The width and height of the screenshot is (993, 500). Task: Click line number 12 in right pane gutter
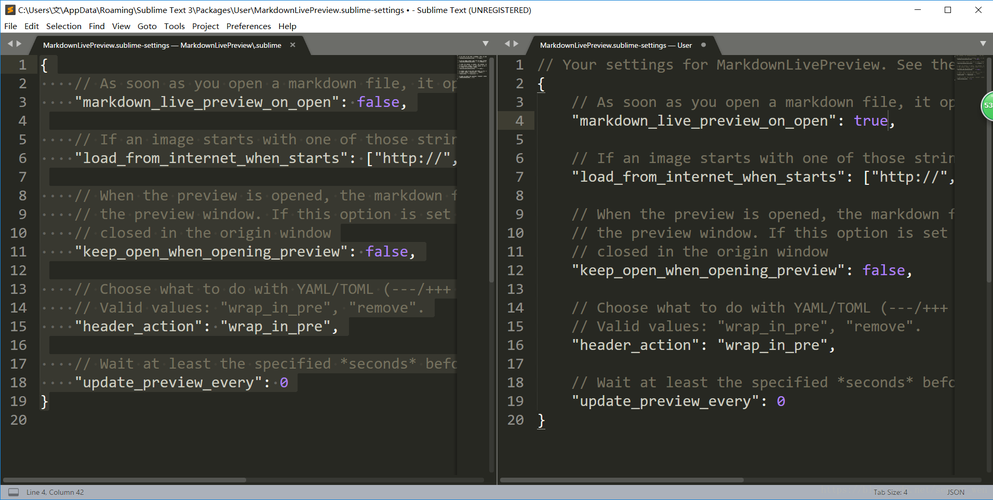click(x=515, y=270)
